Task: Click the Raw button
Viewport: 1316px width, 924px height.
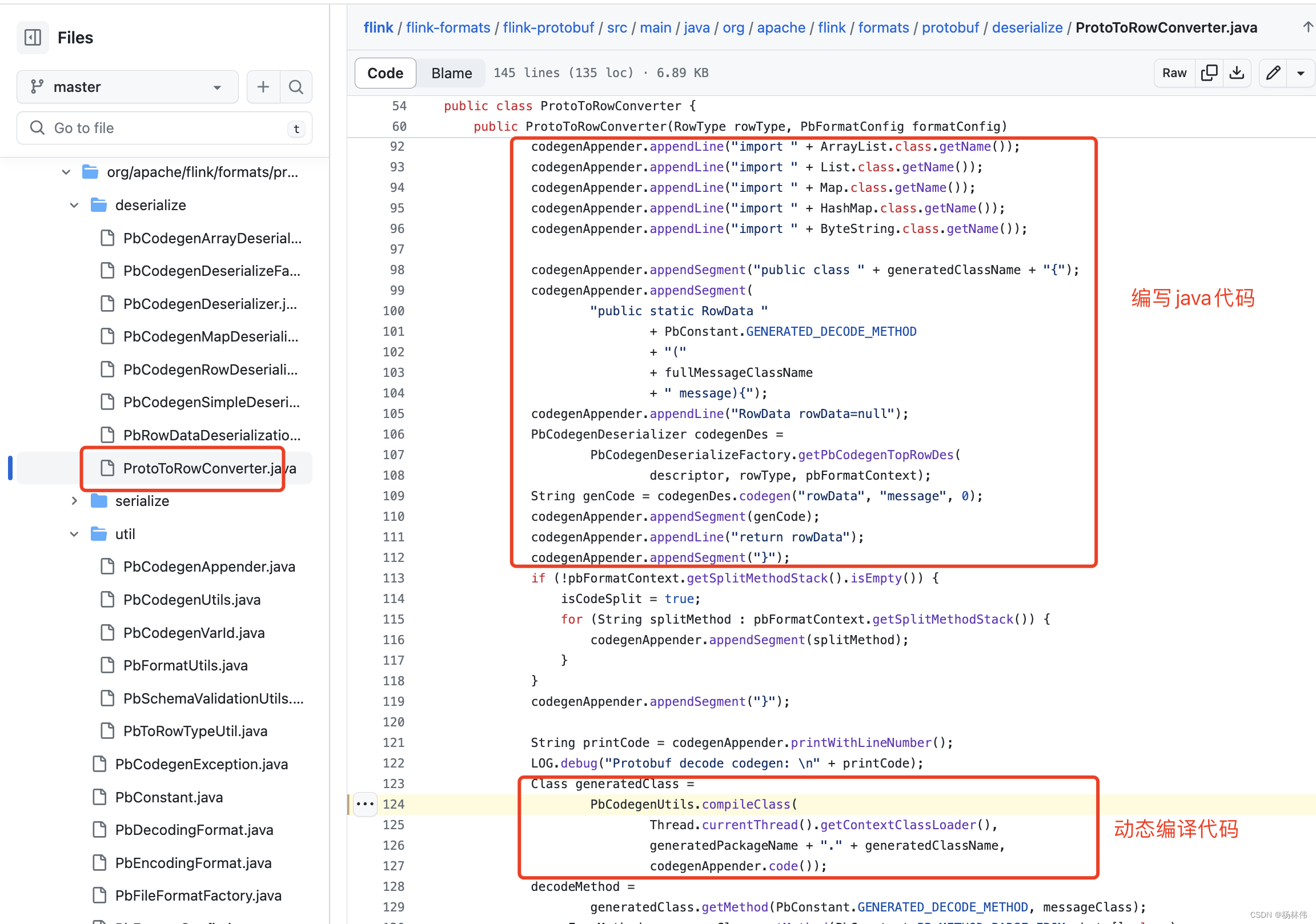Action: point(1174,73)
